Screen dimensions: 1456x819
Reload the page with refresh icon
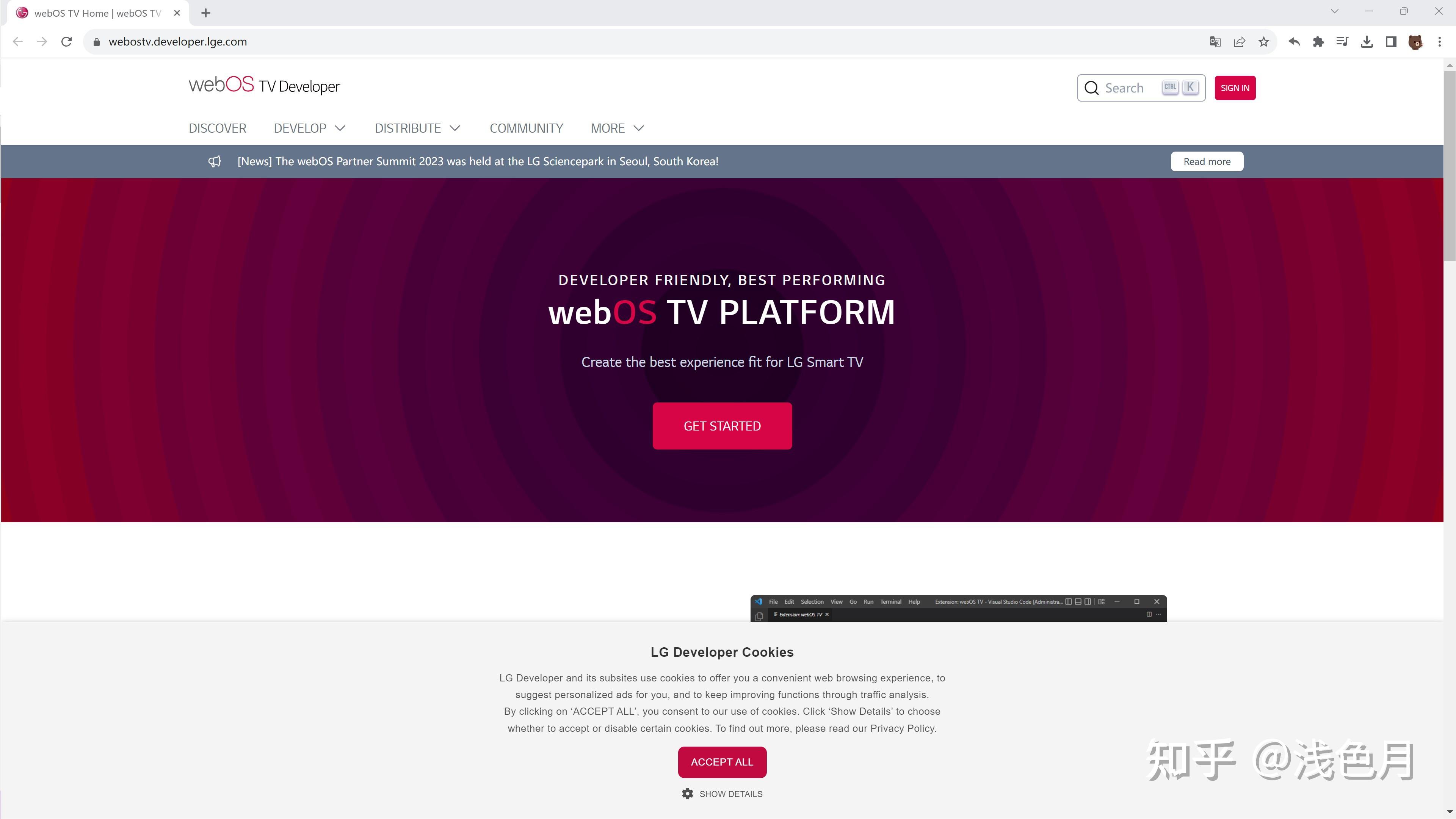pyautogui.click(x=67, y=42)
